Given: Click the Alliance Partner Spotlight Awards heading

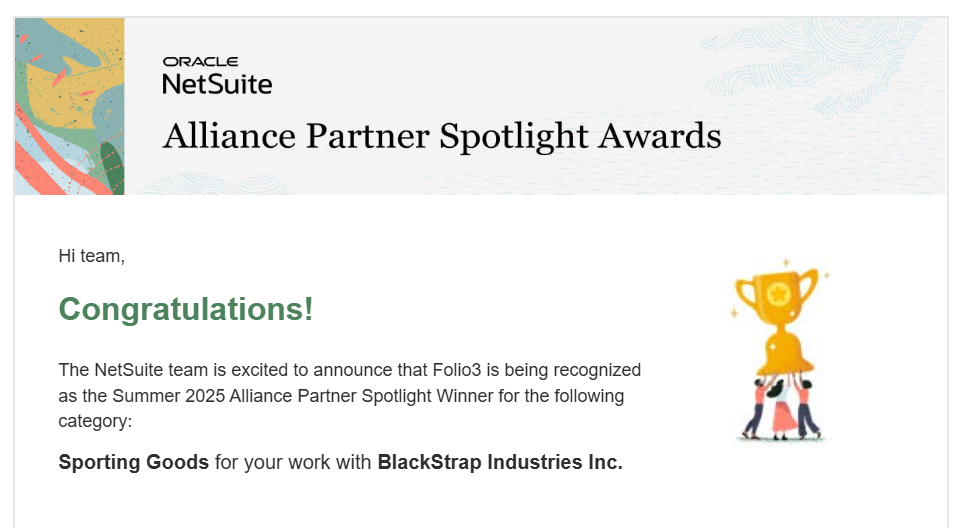Looking at the screenshot, I should point(441,135).
